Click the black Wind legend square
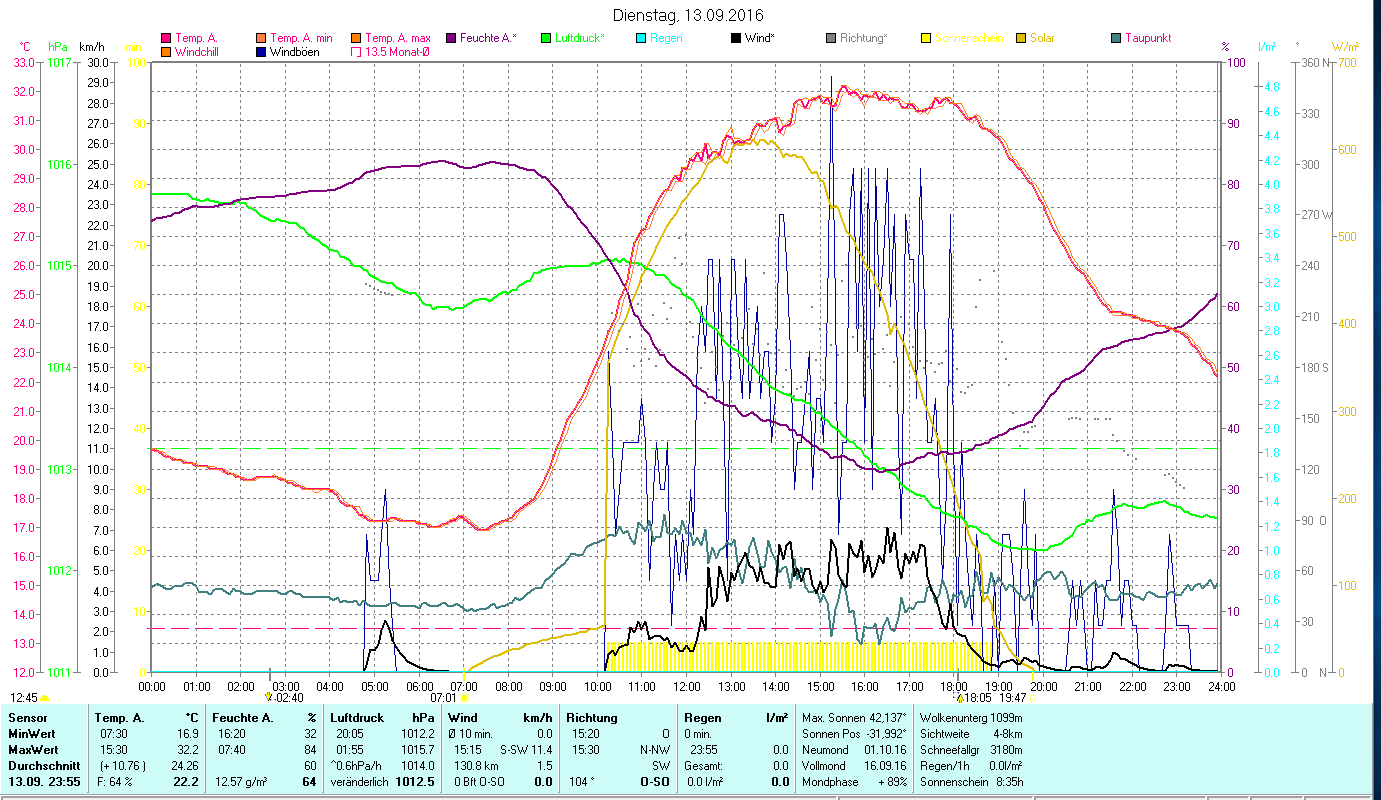 click(x=736, y=38)
